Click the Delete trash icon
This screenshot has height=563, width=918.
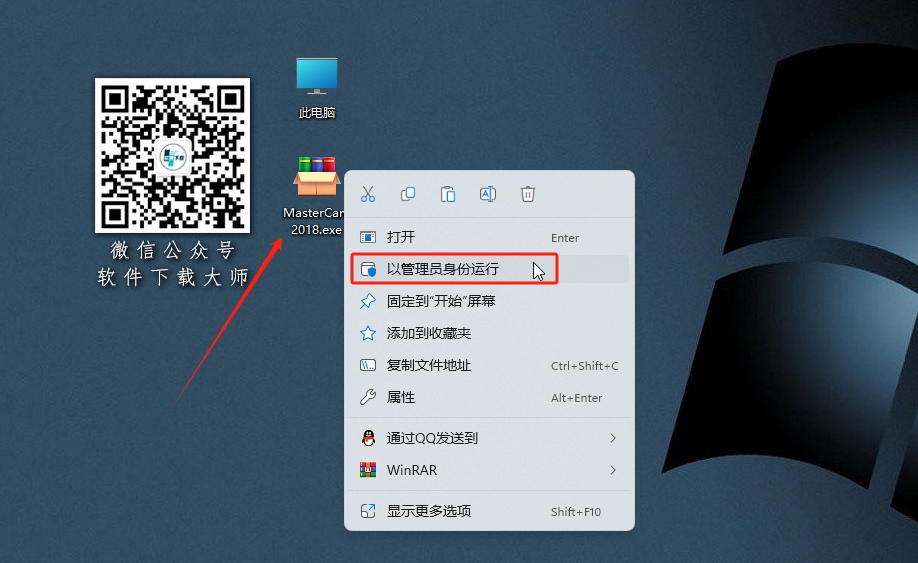pyautogui.click(x=527, y=194)
